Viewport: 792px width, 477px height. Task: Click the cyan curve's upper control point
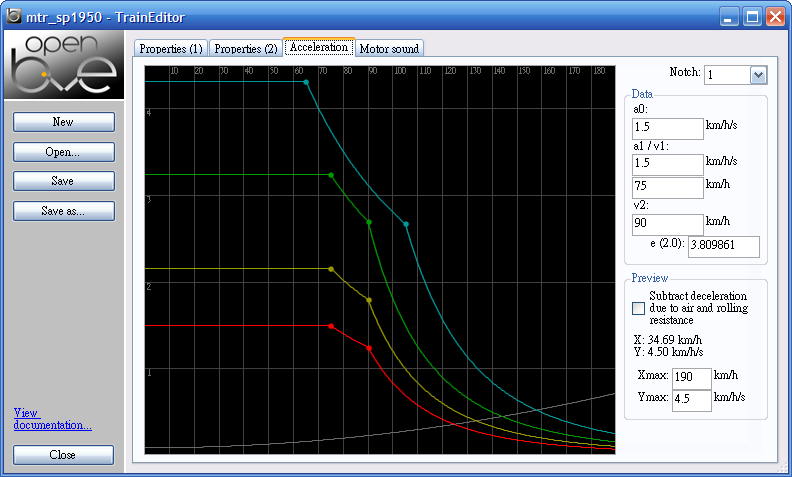307,82
